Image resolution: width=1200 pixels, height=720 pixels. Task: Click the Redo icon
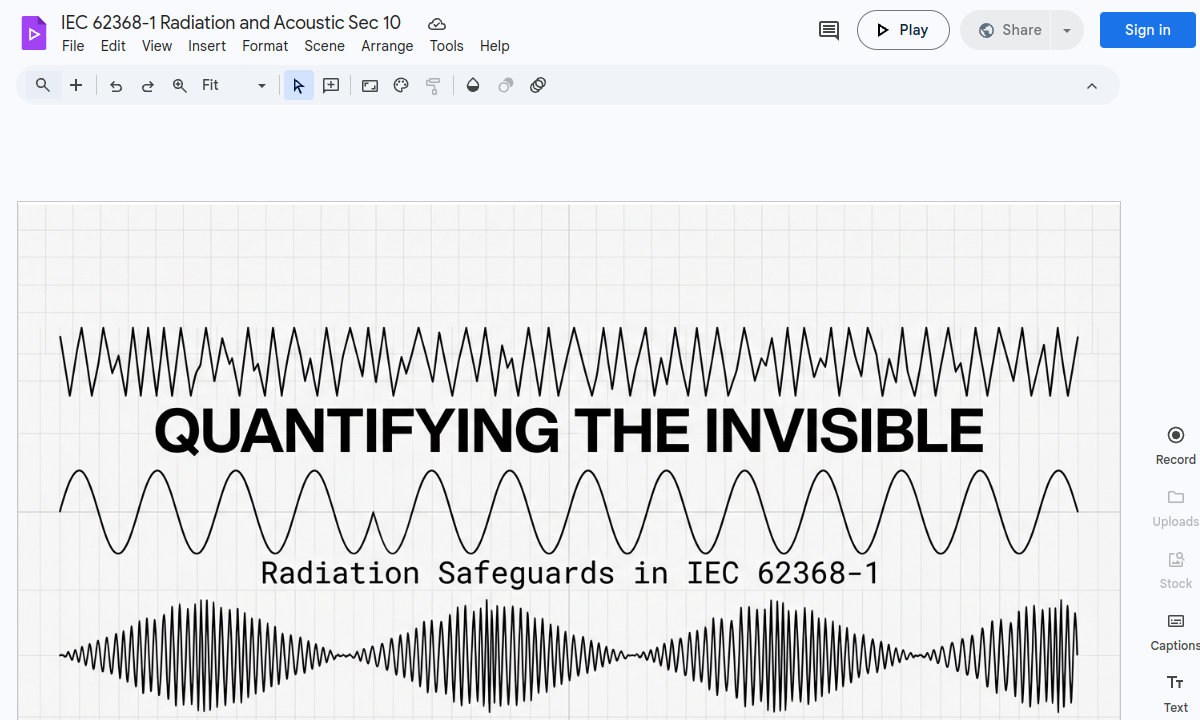147,85
